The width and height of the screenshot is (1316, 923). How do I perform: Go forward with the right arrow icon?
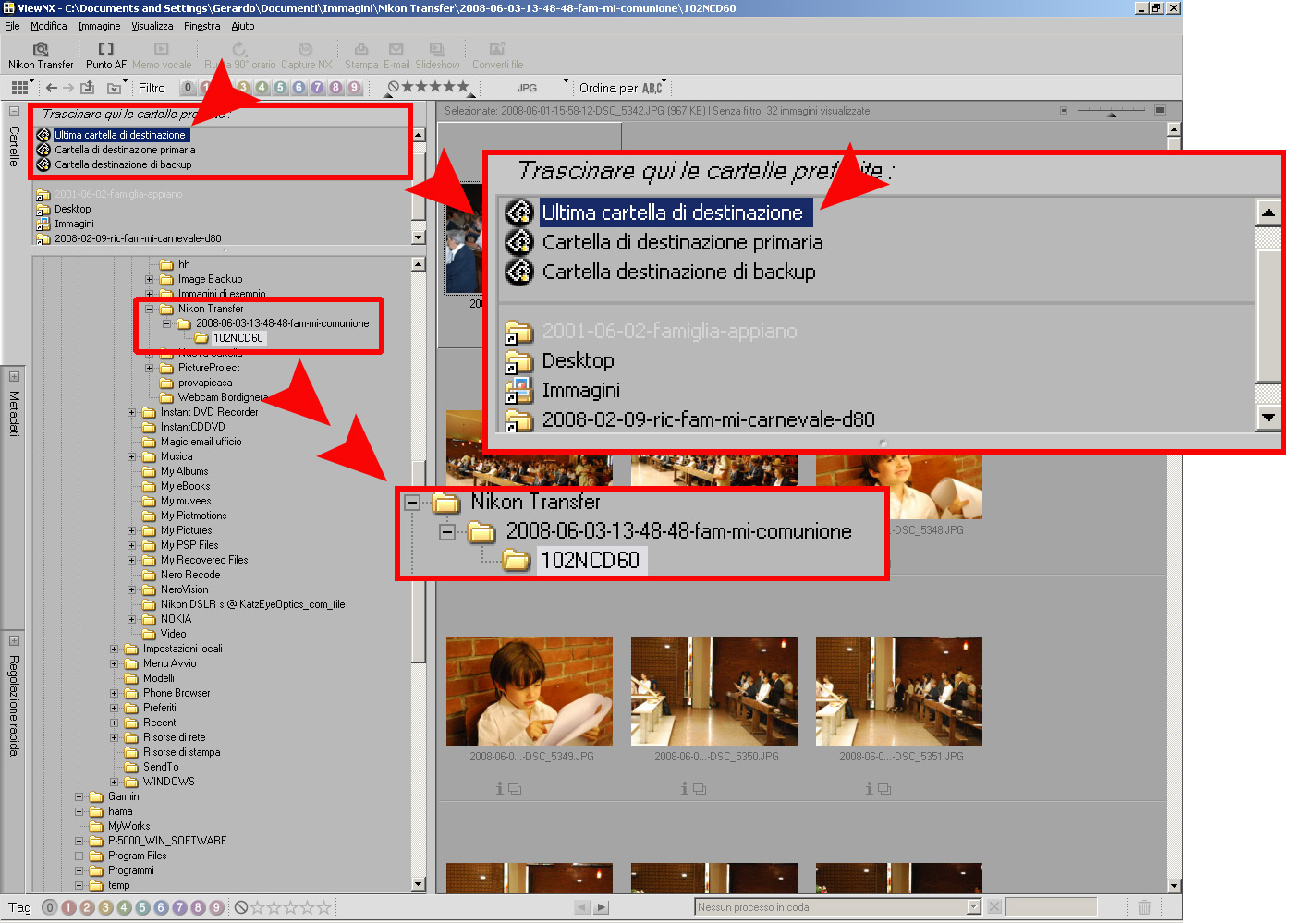(68, 88)
